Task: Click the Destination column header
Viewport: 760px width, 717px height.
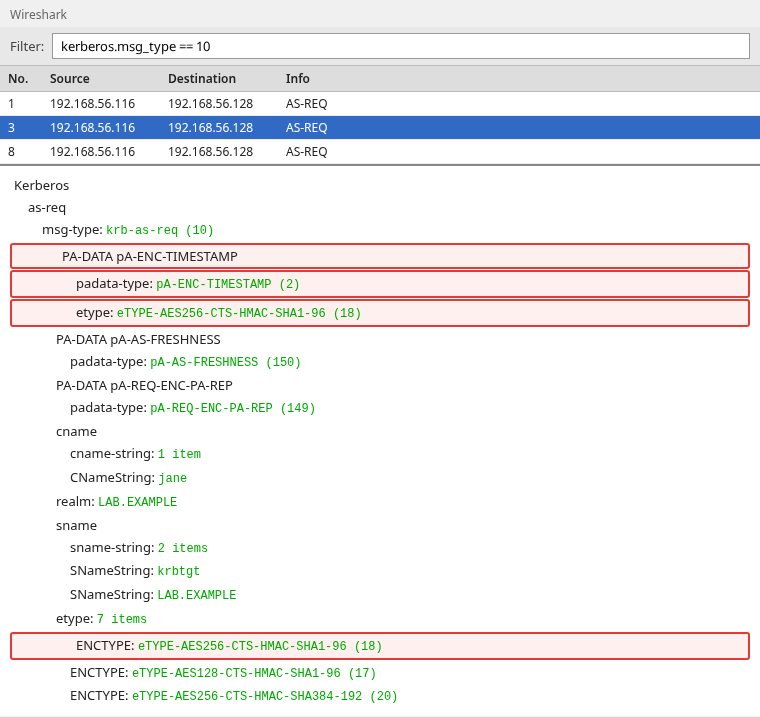Action: pyautogui.click(x=202, y=79)
